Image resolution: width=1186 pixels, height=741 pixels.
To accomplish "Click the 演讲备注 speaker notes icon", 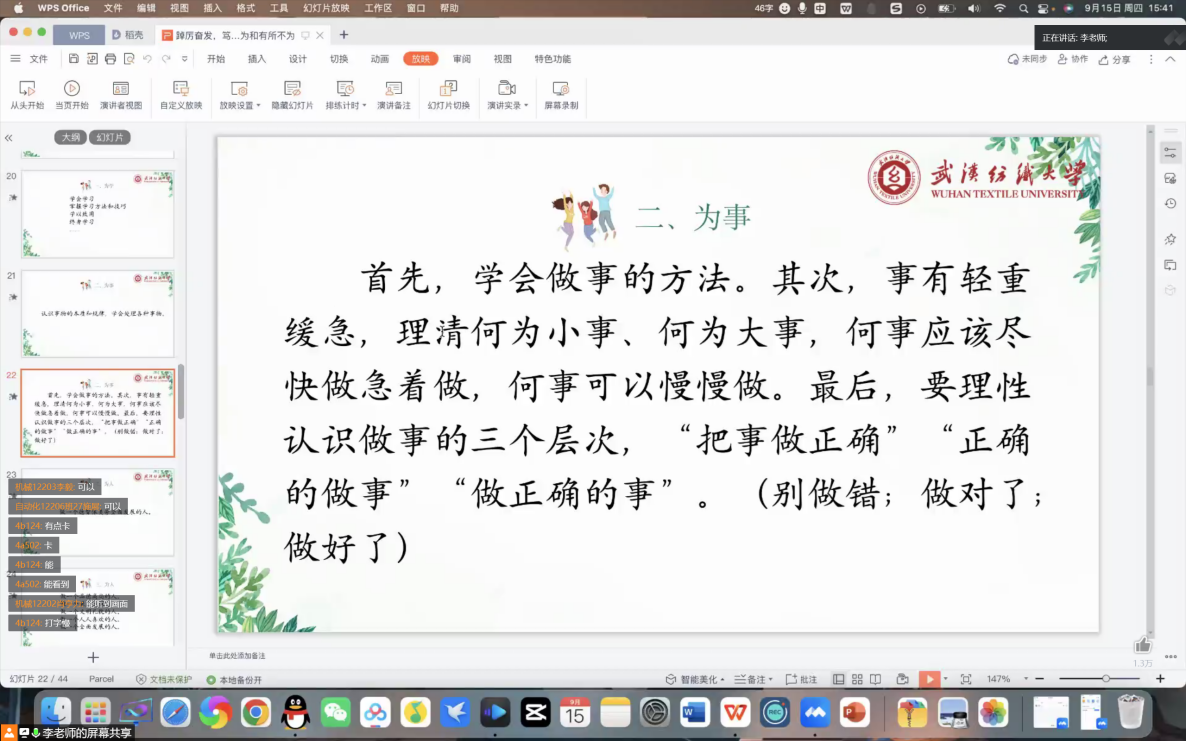I will tap(393, 94).
